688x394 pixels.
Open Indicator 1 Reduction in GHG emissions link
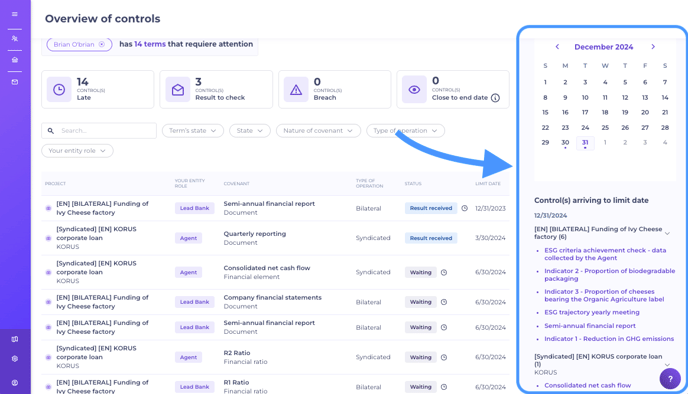pyautogui.click(x=609, y=339)
